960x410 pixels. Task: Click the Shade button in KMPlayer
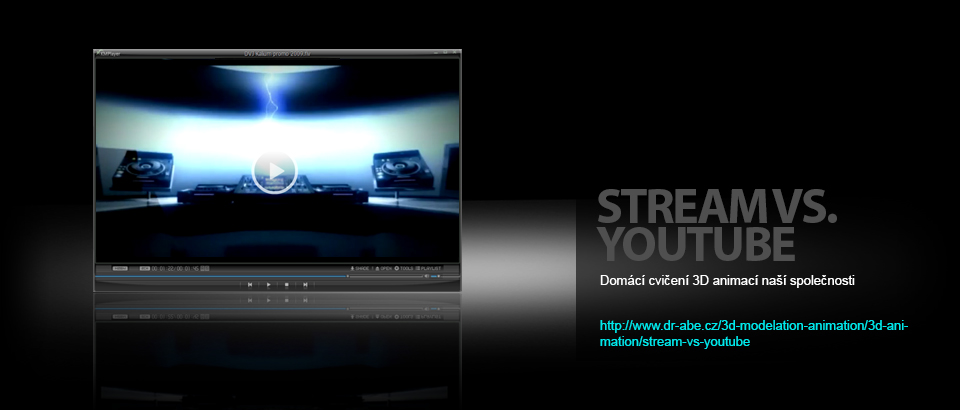pos(361,269)
